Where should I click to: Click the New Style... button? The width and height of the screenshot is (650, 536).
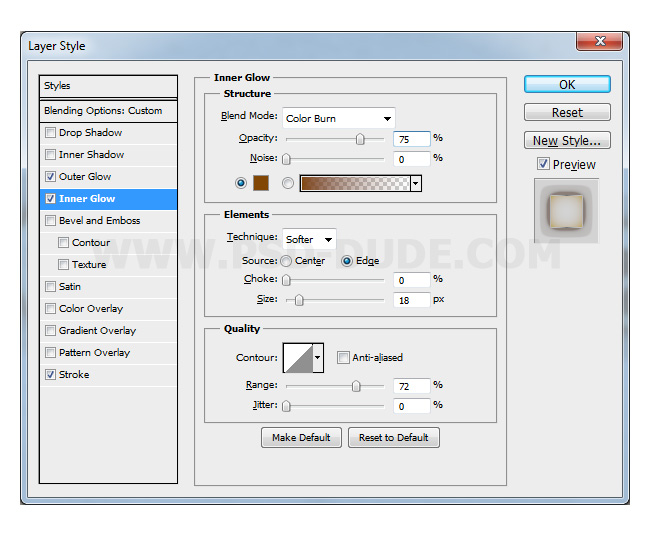pyautogui.click(x=567, y=141)
